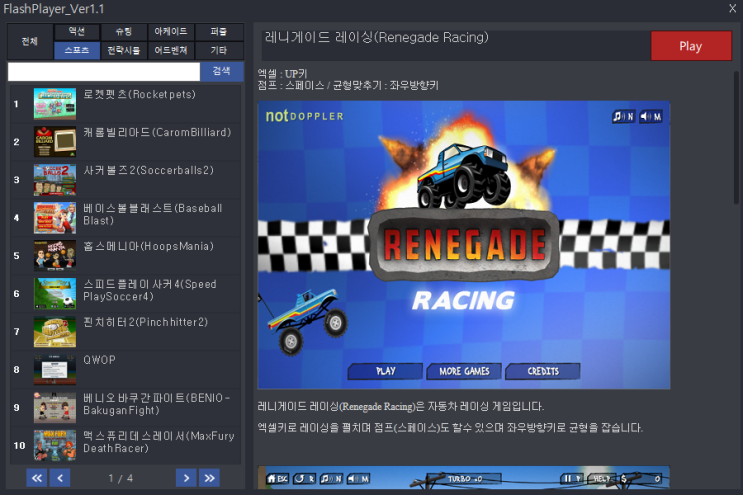Viewport: 743px width, 495px height.
Task: Click the pause icon in lower screenshot
Action: pos(571,479)
